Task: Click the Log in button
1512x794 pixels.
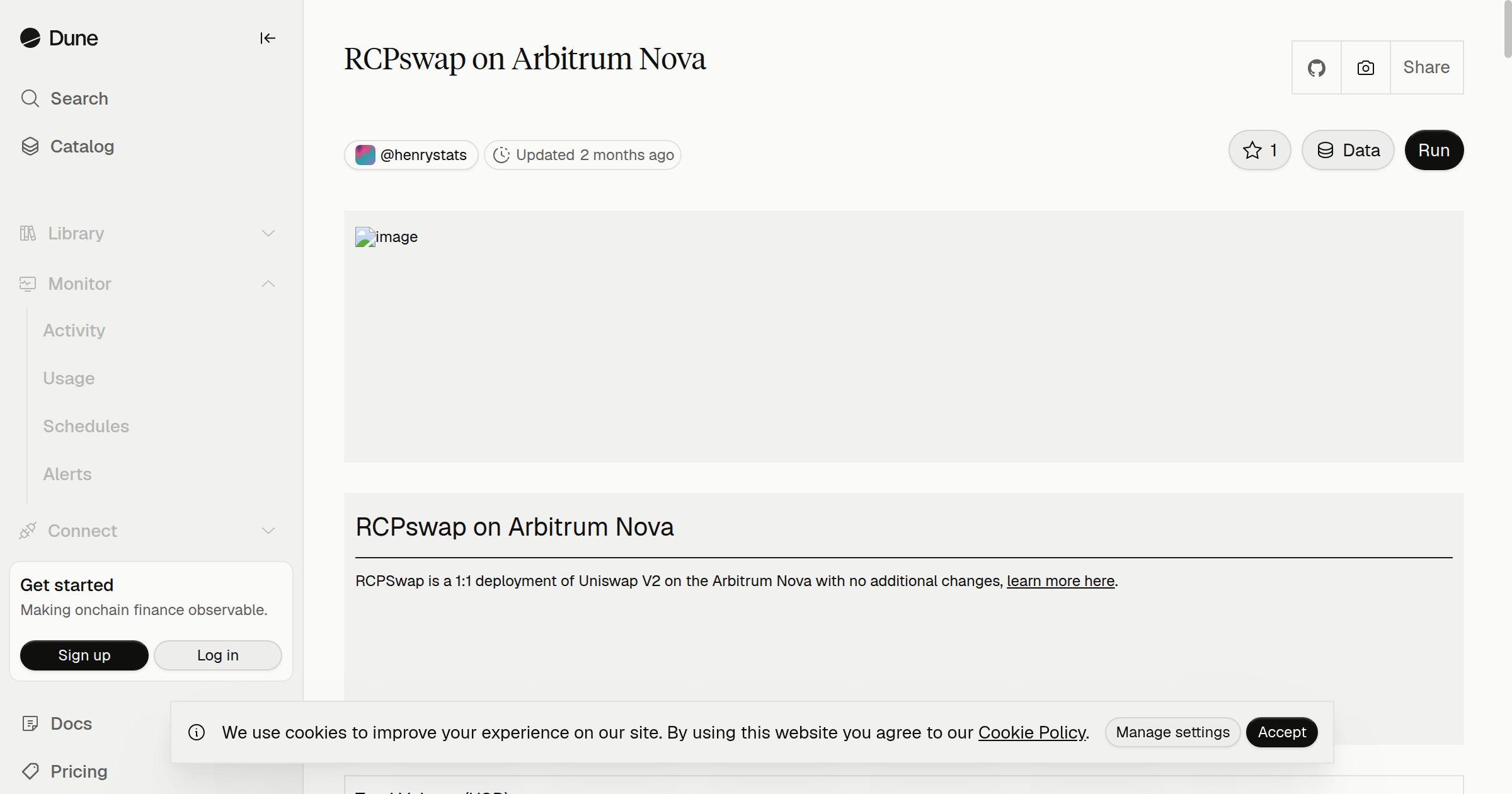Action: [x=218, y=655]
